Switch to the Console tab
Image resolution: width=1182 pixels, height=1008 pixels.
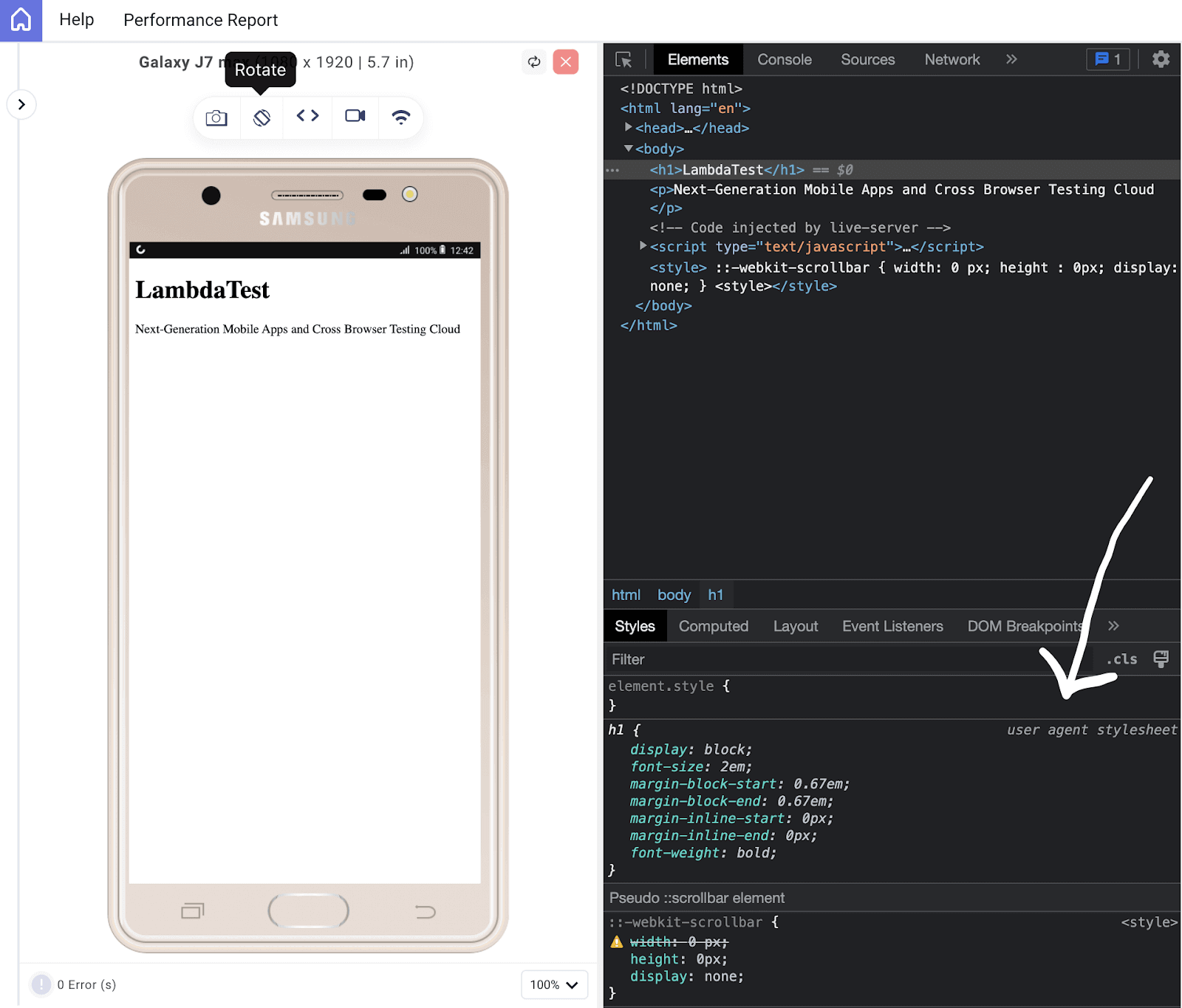[x=785, y=59]
